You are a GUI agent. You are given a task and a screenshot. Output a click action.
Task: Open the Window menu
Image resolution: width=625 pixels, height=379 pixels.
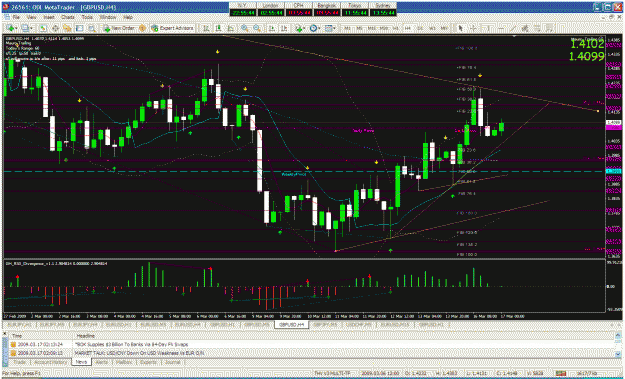108,18
